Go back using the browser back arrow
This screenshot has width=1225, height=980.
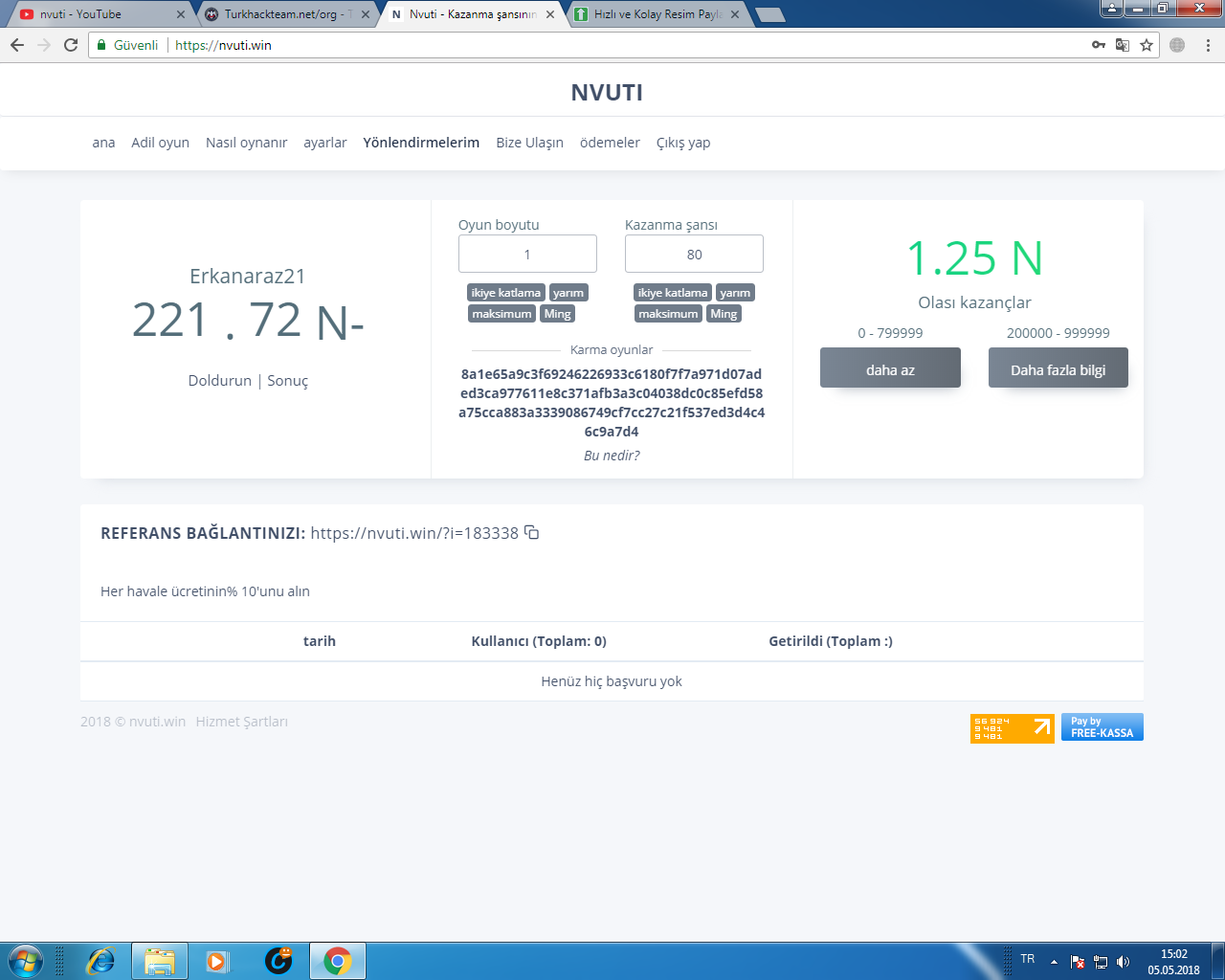(17, 45)
